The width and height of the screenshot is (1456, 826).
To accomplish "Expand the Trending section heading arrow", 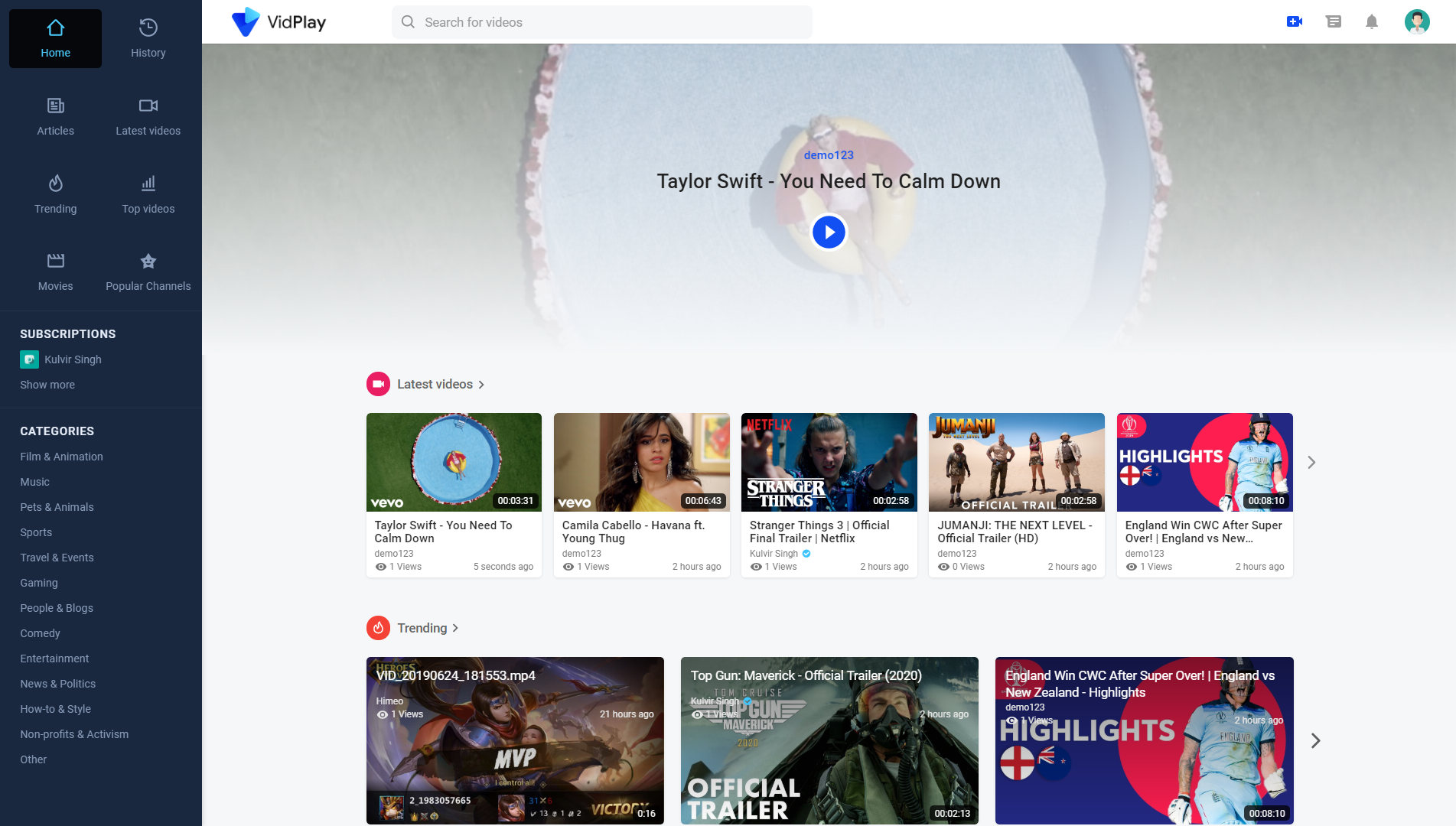I will click(x=455, y=628).
